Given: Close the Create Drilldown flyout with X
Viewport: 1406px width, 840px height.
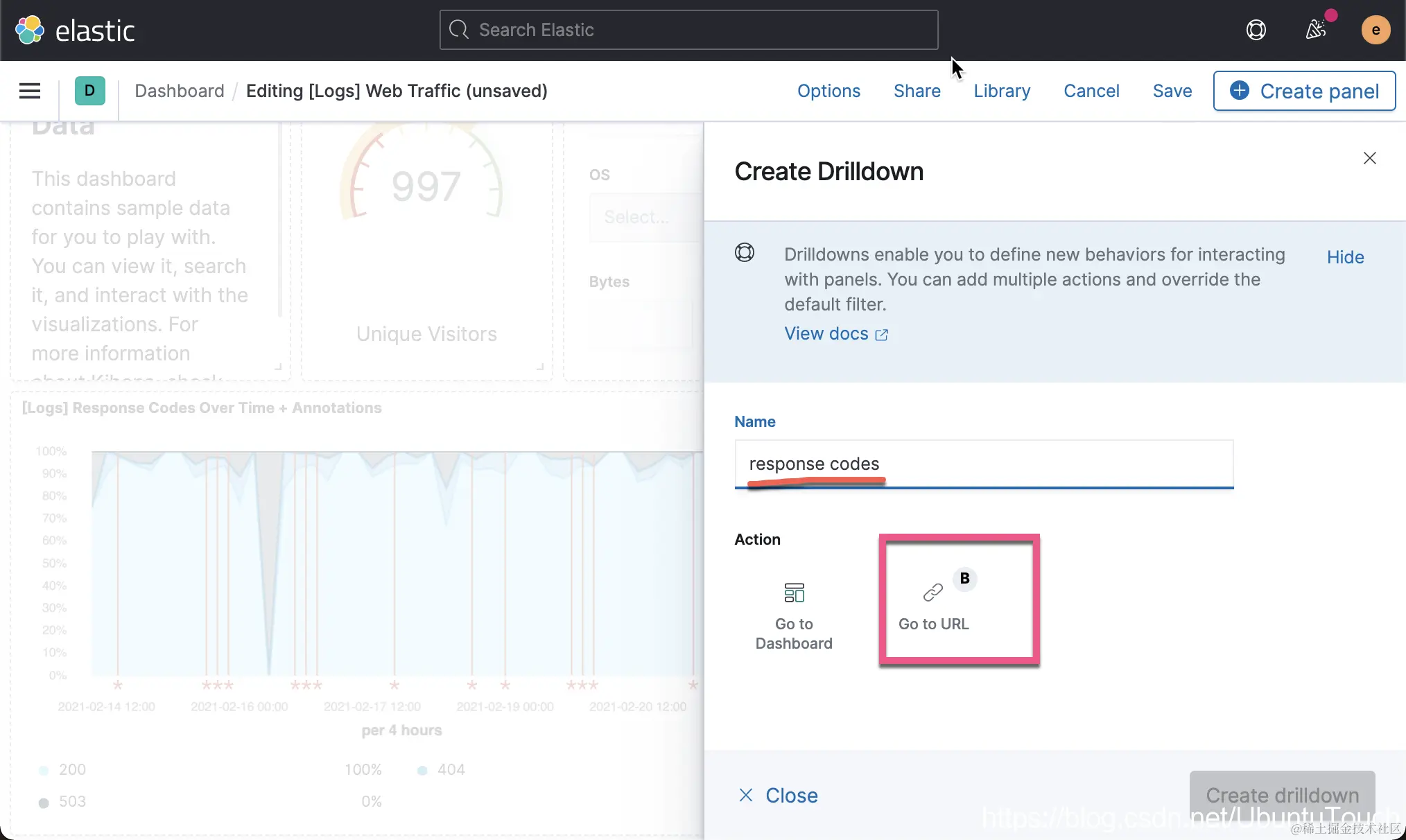Looking at the screenshot, I should click(x=1369, y=158).
